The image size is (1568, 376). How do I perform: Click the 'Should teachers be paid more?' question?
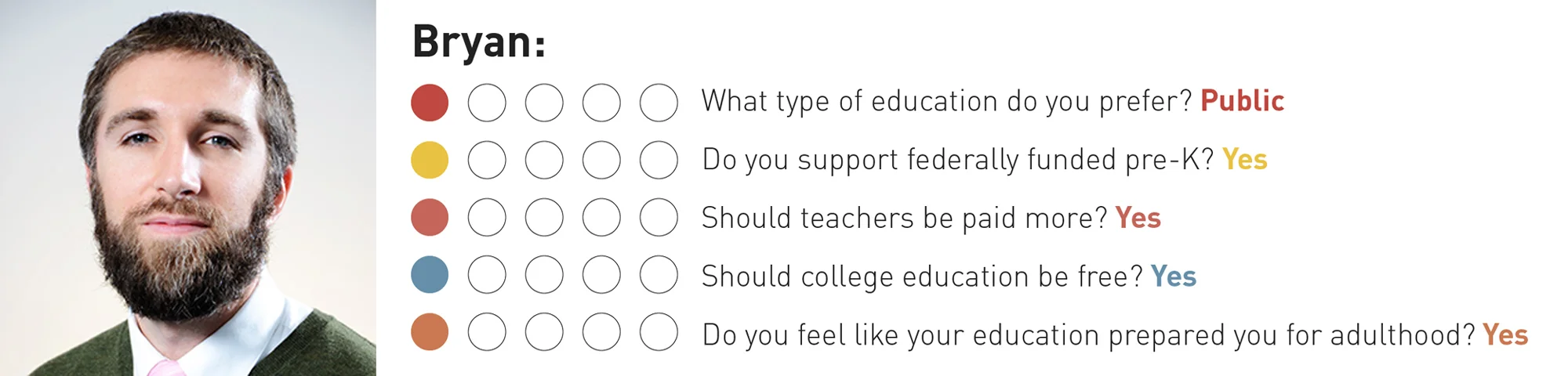904,218
